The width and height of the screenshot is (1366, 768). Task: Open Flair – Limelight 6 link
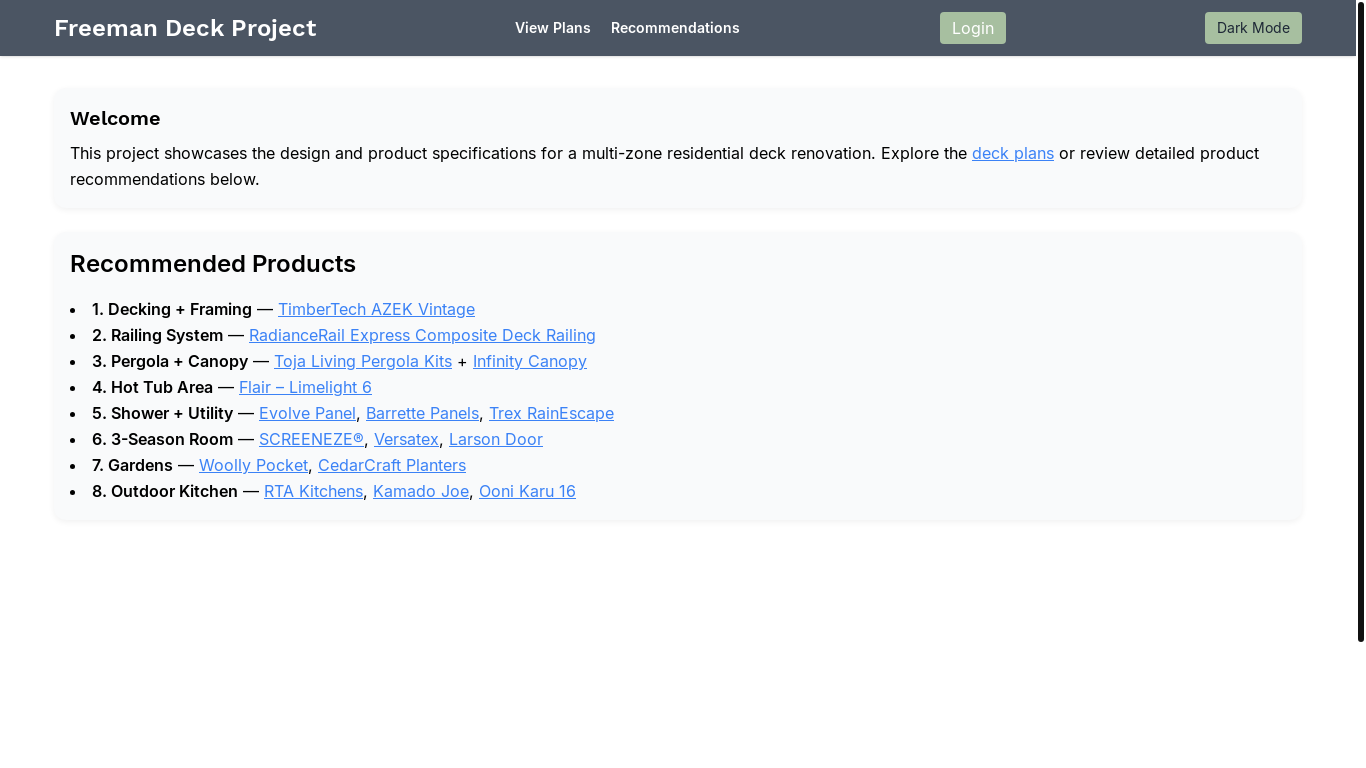(x=305, y=387)
